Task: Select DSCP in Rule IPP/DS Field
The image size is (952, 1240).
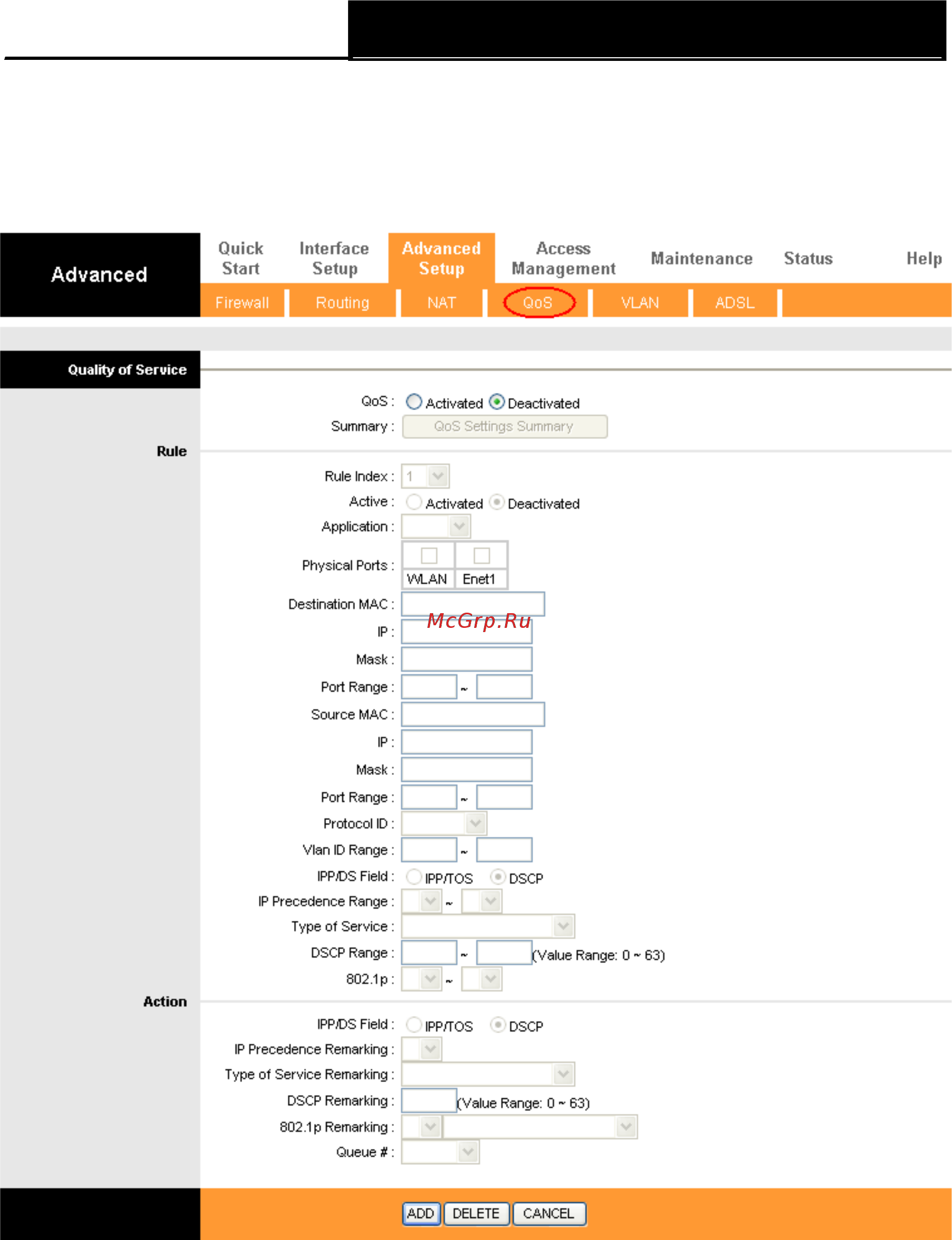Action: pos(498,877)
